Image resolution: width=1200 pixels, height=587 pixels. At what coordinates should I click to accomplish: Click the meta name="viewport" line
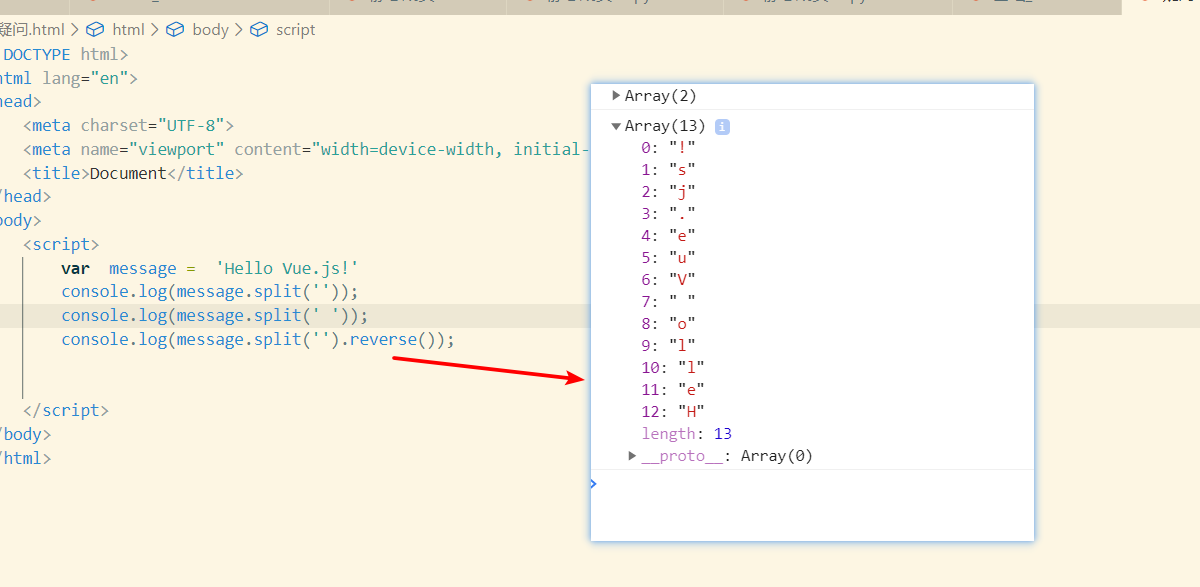(306, 149)
